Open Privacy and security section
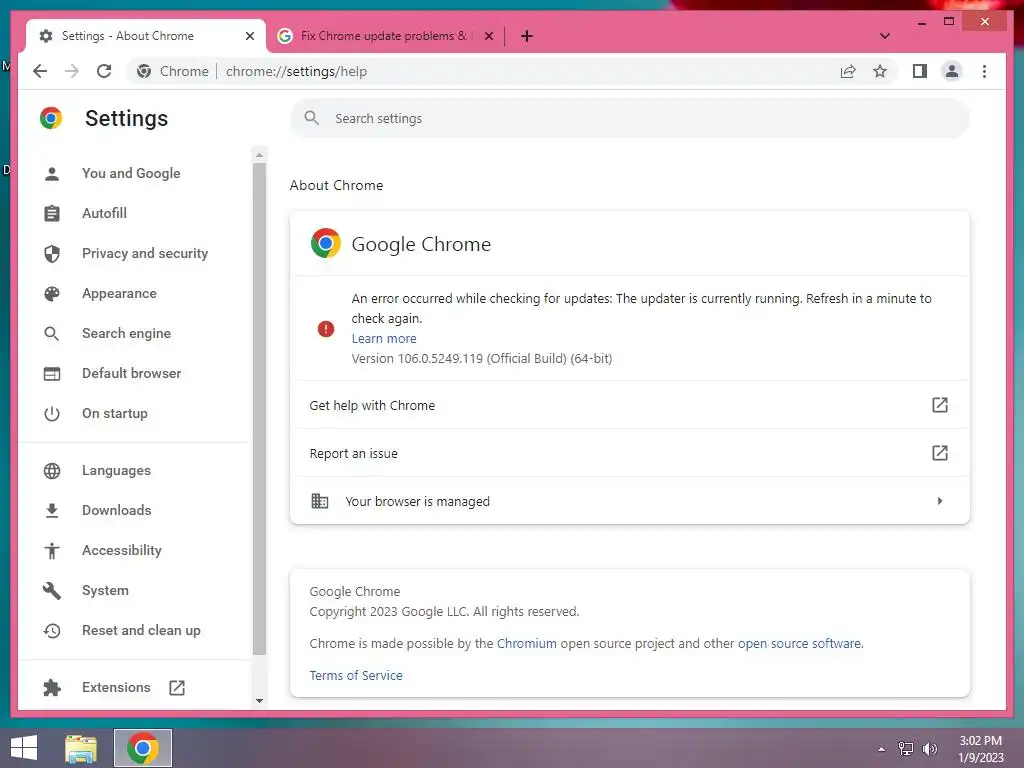This screenshot has width=1024, height=768. tap(145, 253)
